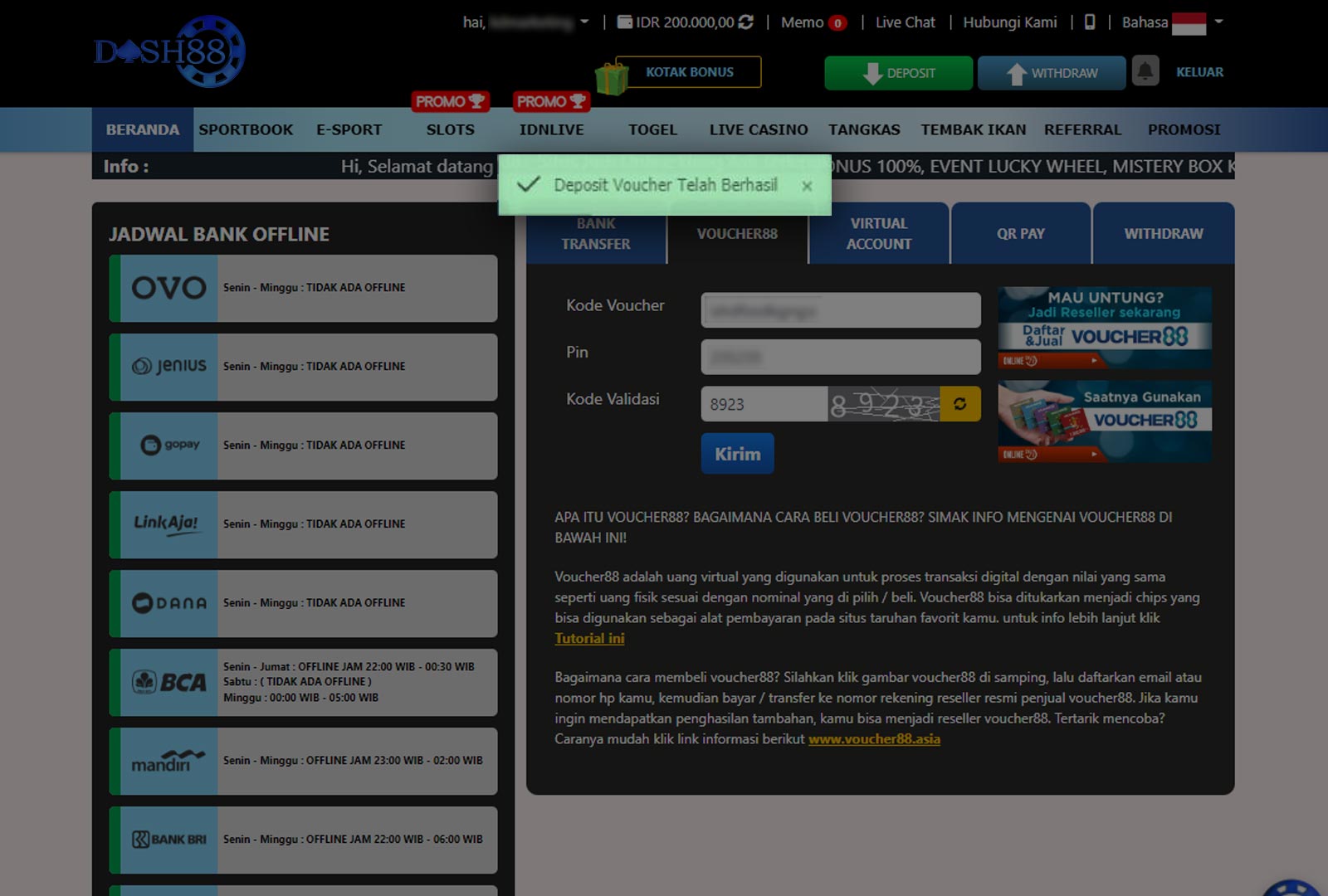Click the mobile phone icon in top bar
The width and height of the screenshot is (1328, 896).
point(1090,22)
